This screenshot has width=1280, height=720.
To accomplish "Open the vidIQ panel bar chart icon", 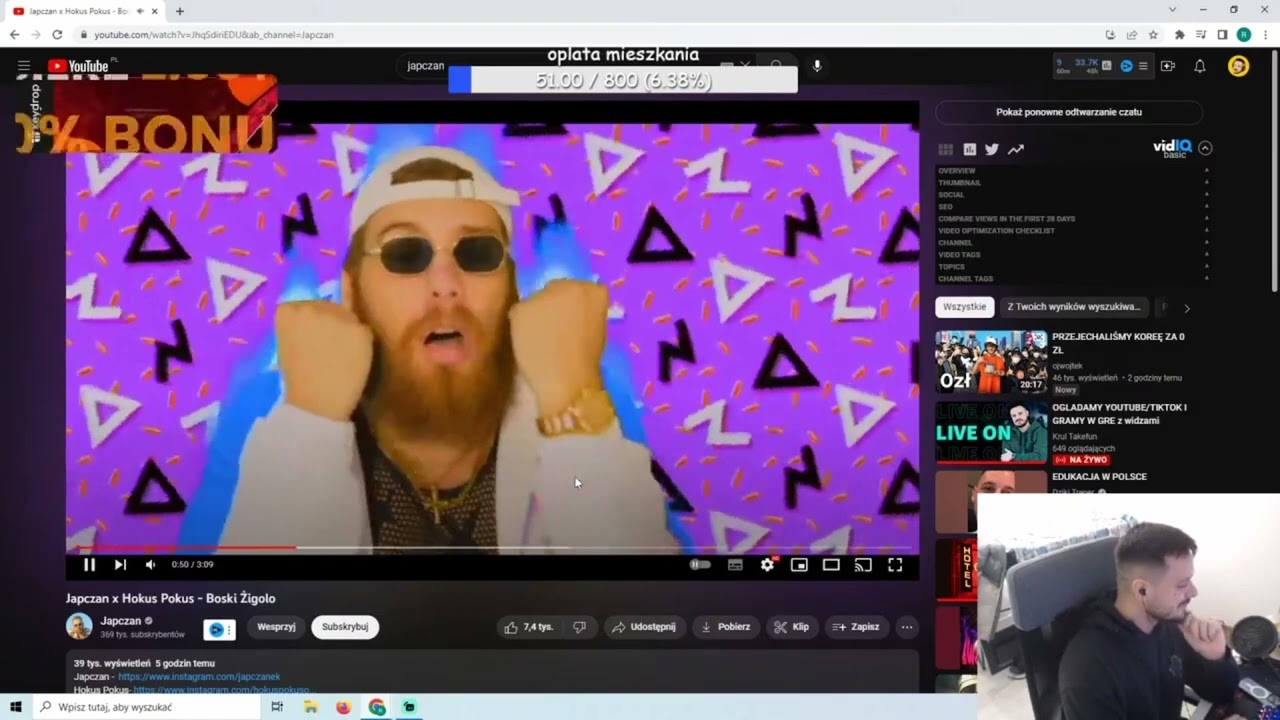I will coord(969,149).
